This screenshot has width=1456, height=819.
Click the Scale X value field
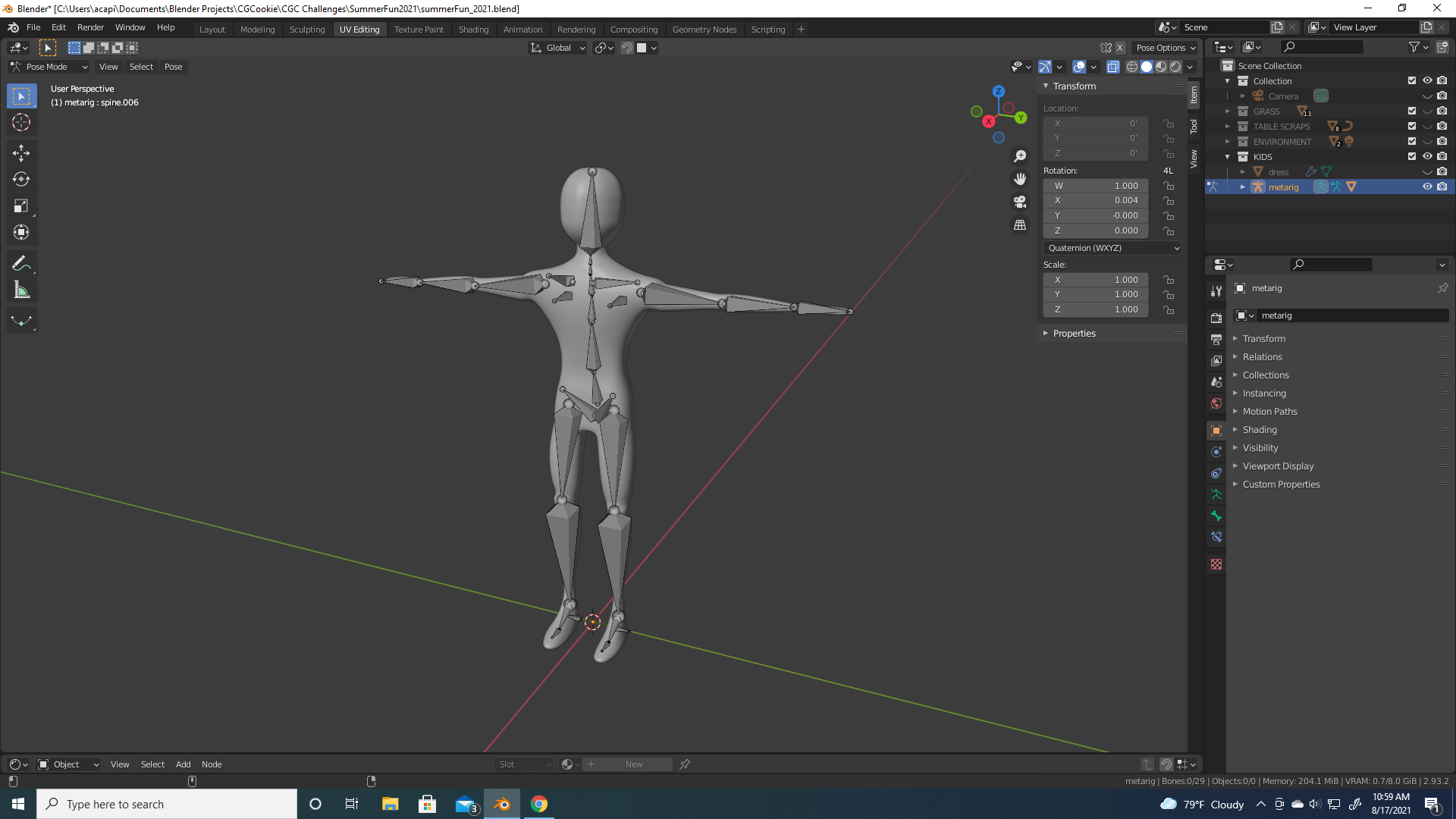coord(1096,280)
